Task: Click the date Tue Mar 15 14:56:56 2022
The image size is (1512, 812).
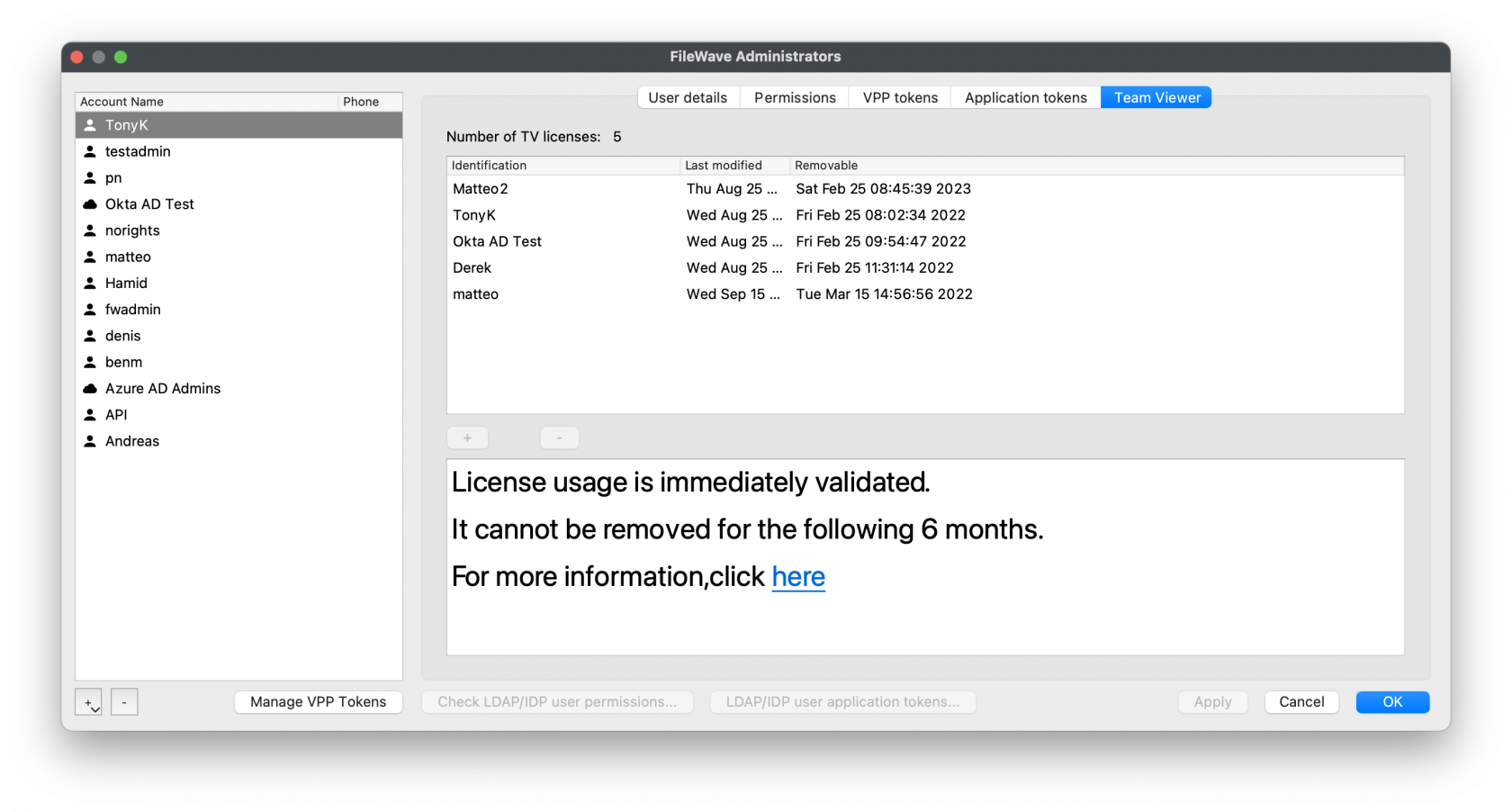Action: [884, 294]
